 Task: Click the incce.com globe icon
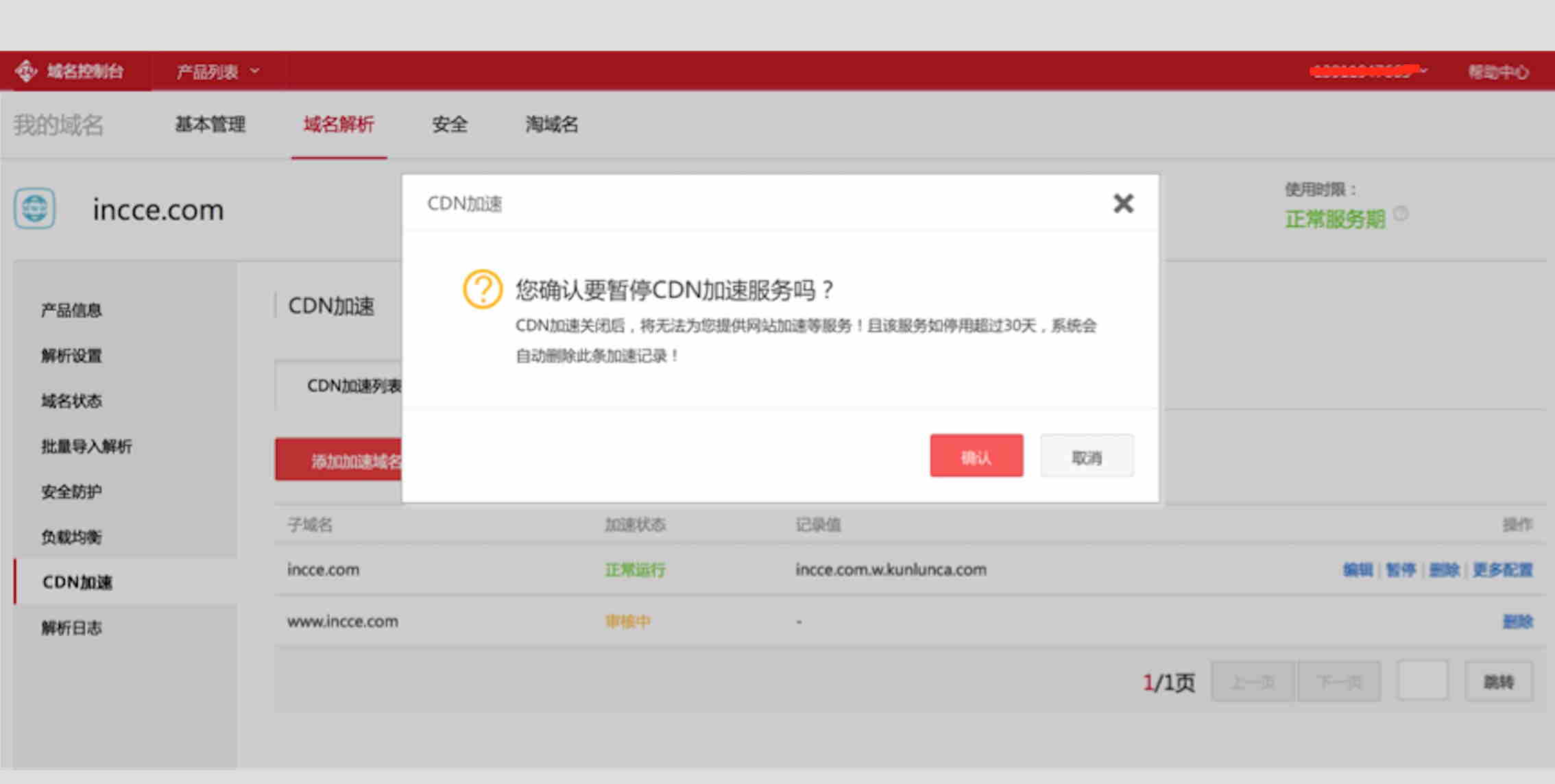pyautogui.click(x=34, y=208)
